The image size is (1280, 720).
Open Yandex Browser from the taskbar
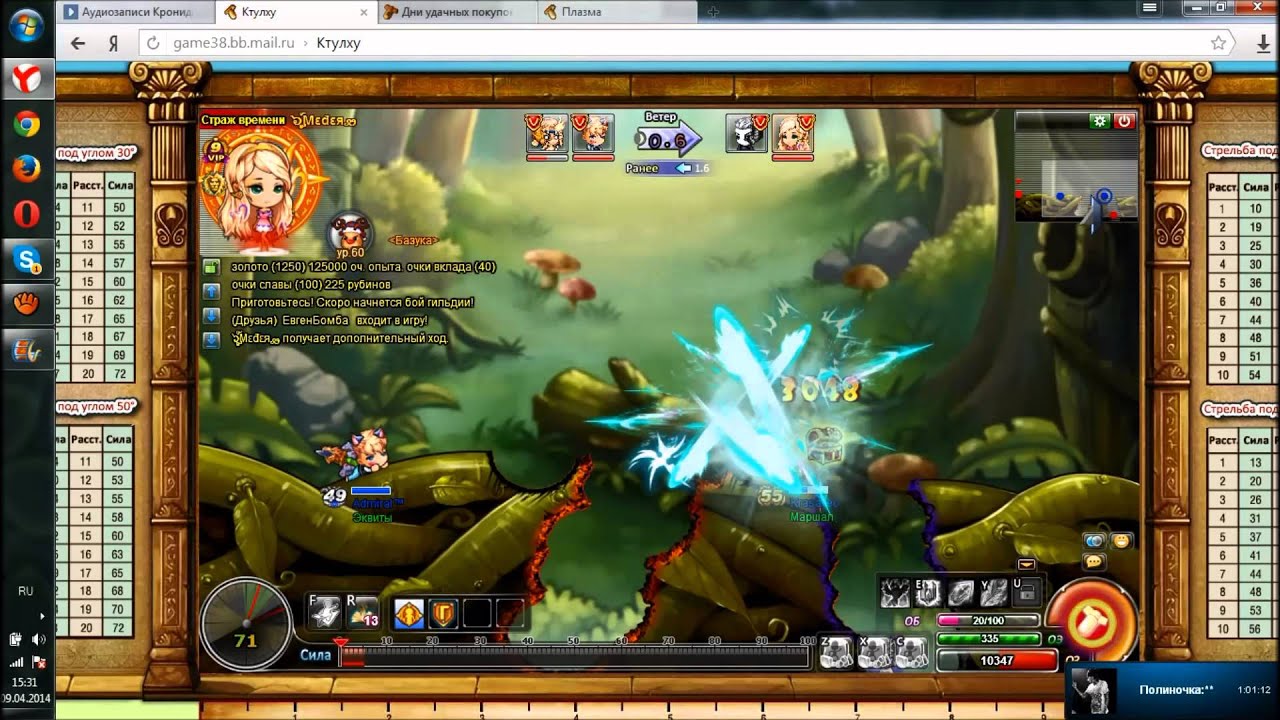(x=26, y=78)
